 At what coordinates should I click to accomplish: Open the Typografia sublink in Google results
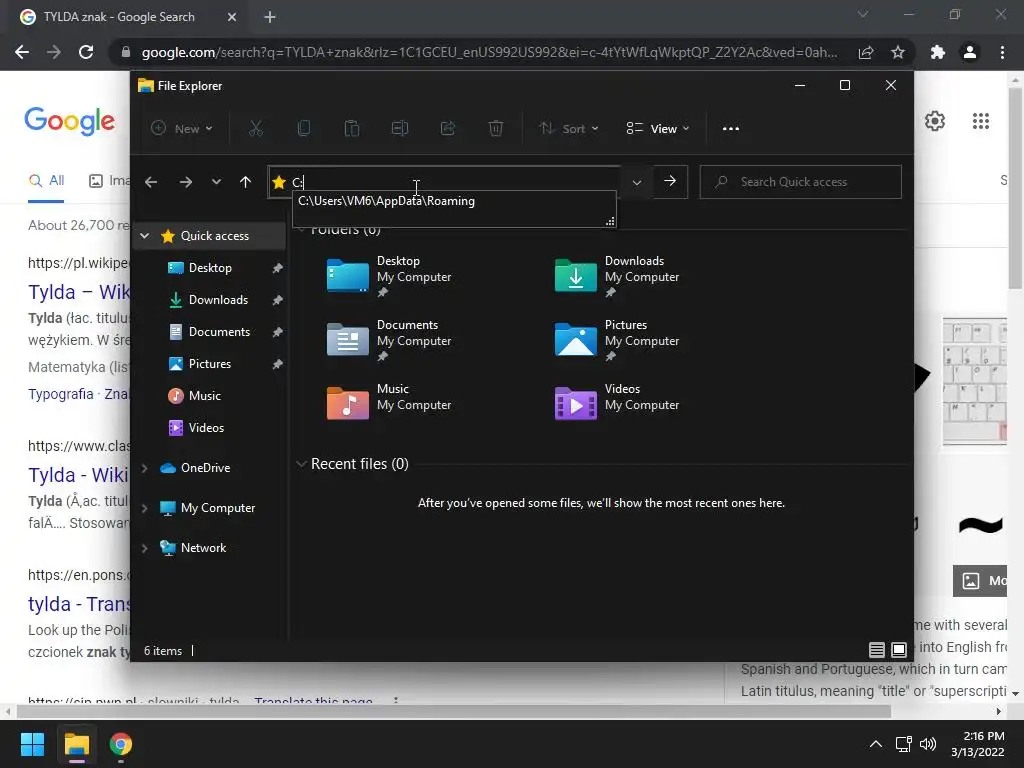coord(61,394)
